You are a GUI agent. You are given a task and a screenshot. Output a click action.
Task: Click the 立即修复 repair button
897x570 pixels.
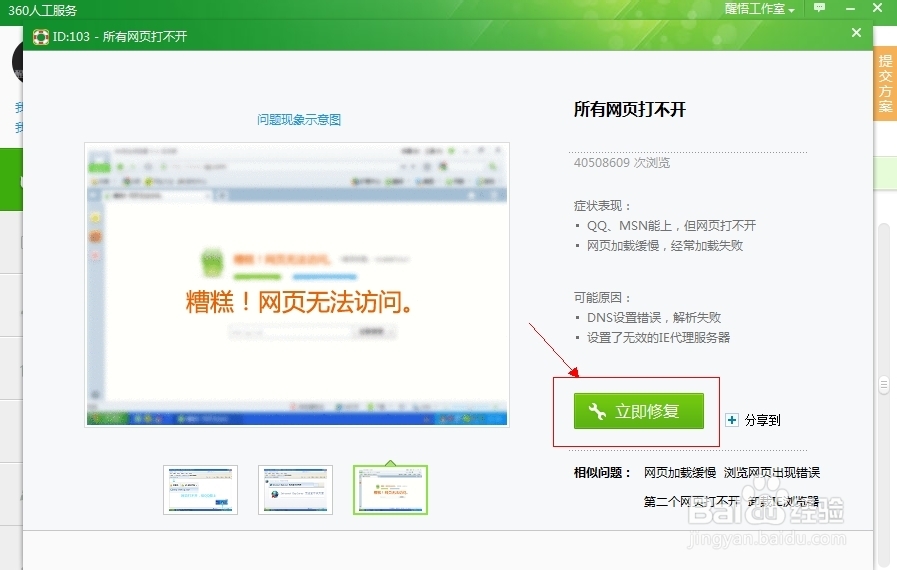(638, 411)
